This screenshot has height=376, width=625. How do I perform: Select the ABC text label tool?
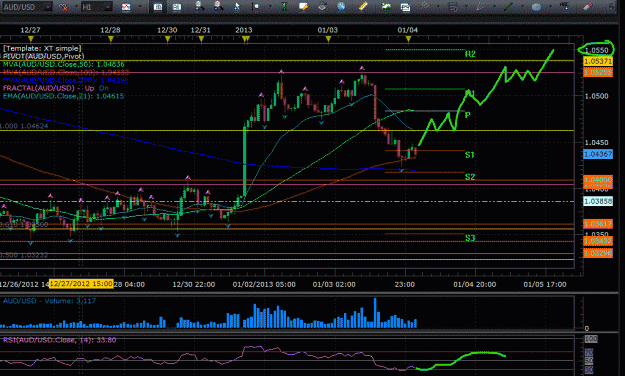565,6
